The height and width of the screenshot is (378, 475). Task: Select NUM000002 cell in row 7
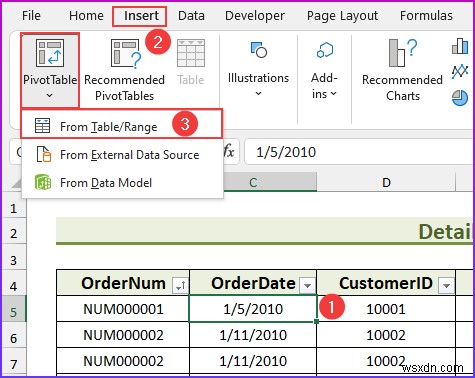tap(123, 361)
